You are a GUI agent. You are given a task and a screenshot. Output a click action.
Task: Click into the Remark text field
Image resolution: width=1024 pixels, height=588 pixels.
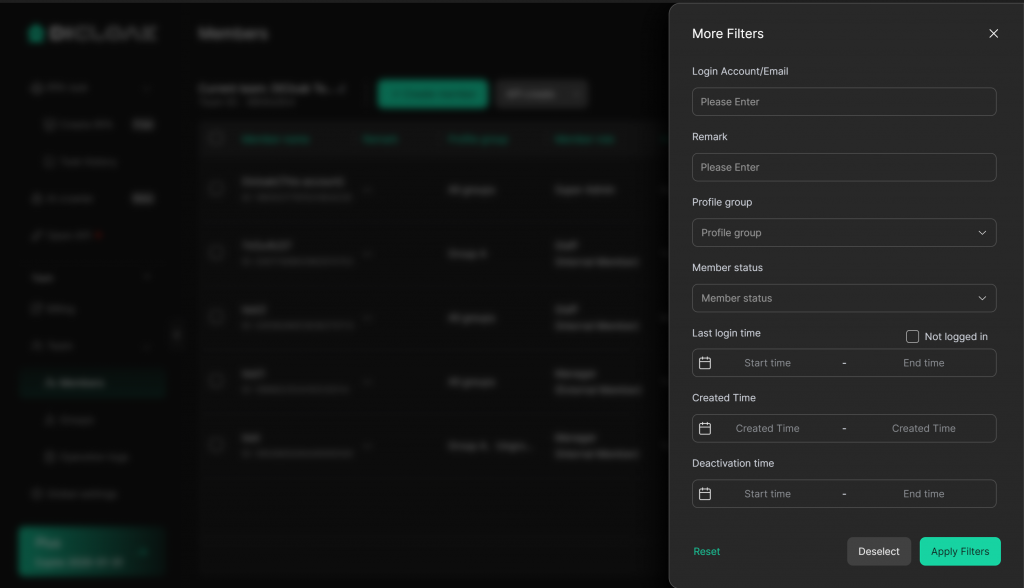tap(843, 167)
